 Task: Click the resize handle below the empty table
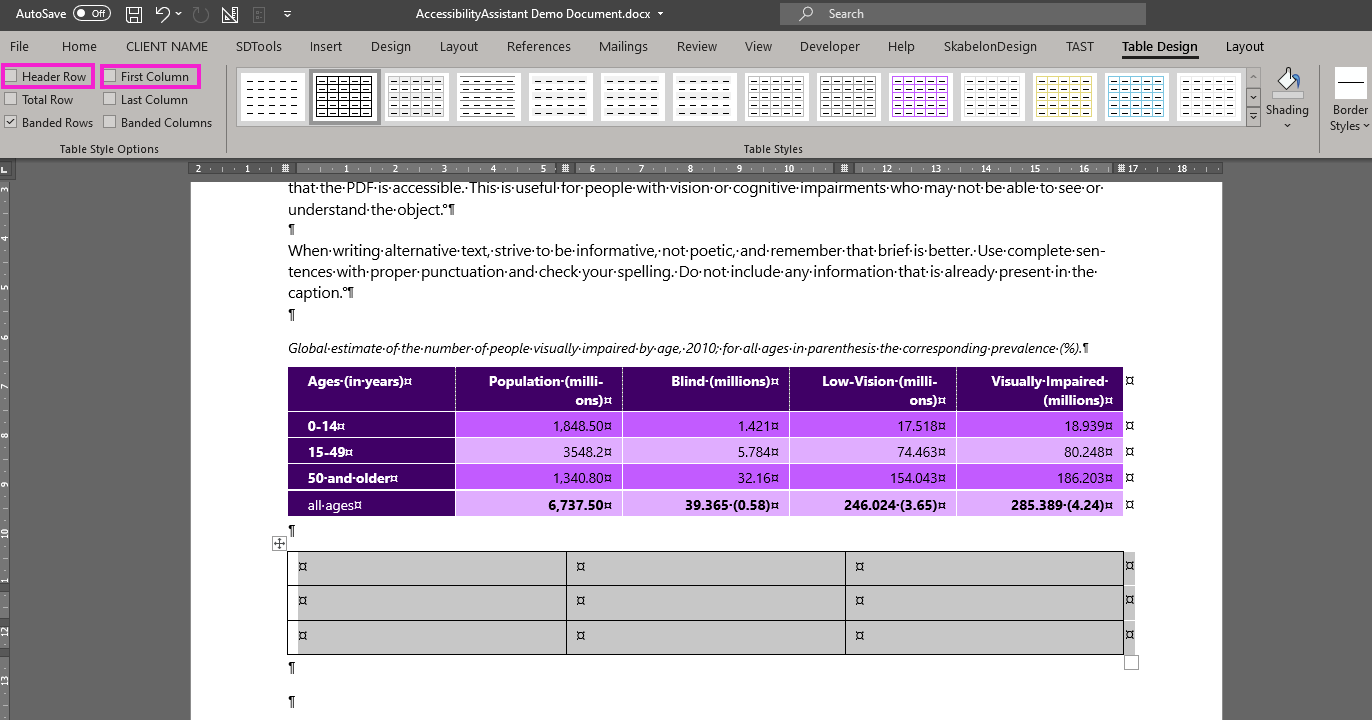1131,662
